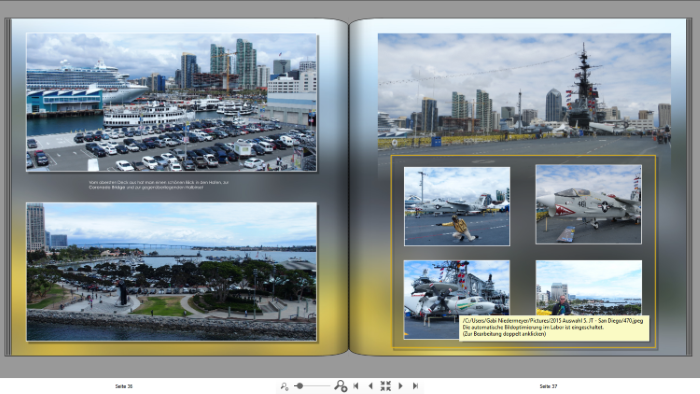The image size is (700, 394).
Task: Click the Seite 36 page label
Action: [124, 386]
